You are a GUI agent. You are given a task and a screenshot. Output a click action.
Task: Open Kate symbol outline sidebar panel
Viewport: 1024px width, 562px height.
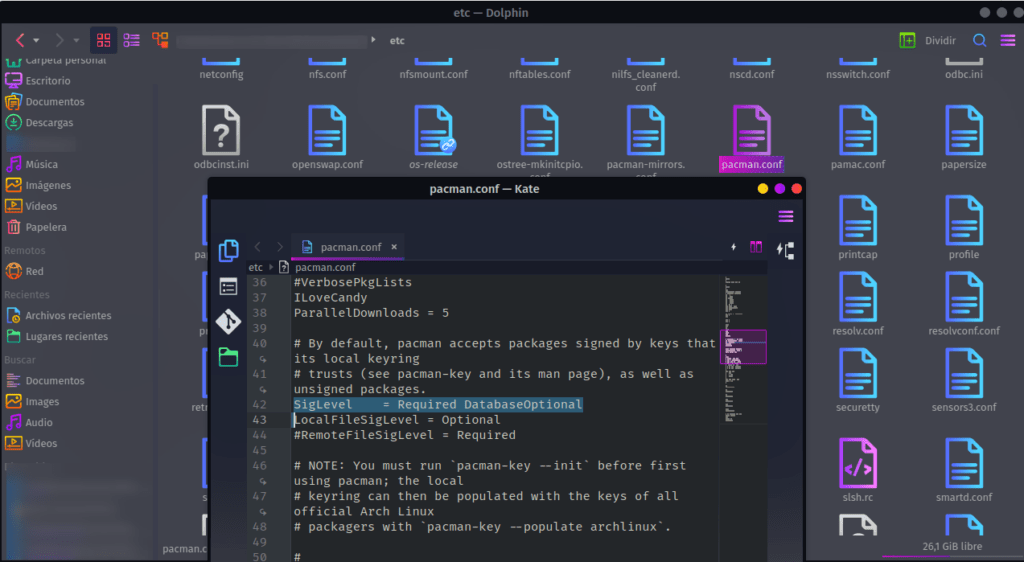pos(229,287)
